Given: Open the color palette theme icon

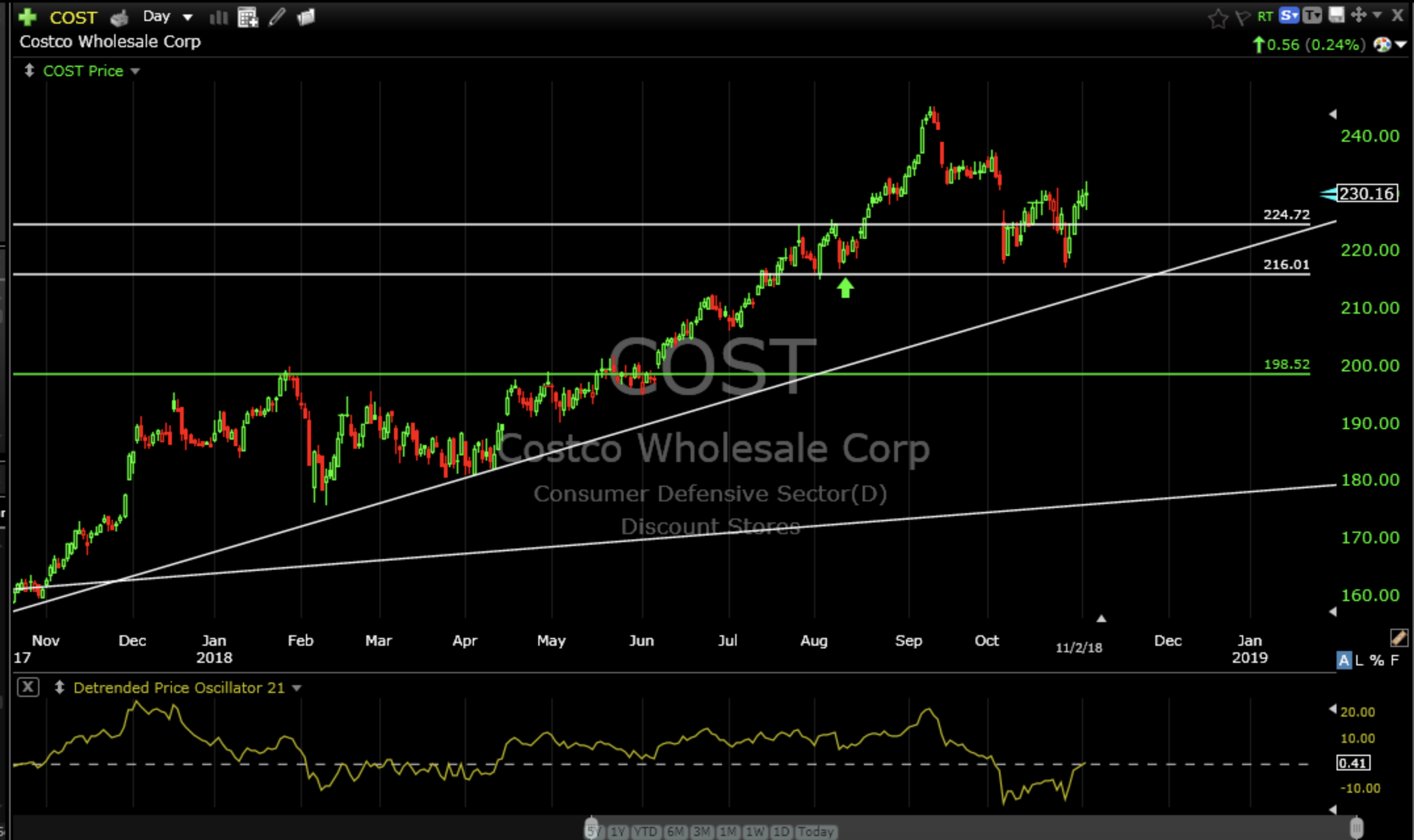Looking at the screenshot, I should click(1382, 45).
